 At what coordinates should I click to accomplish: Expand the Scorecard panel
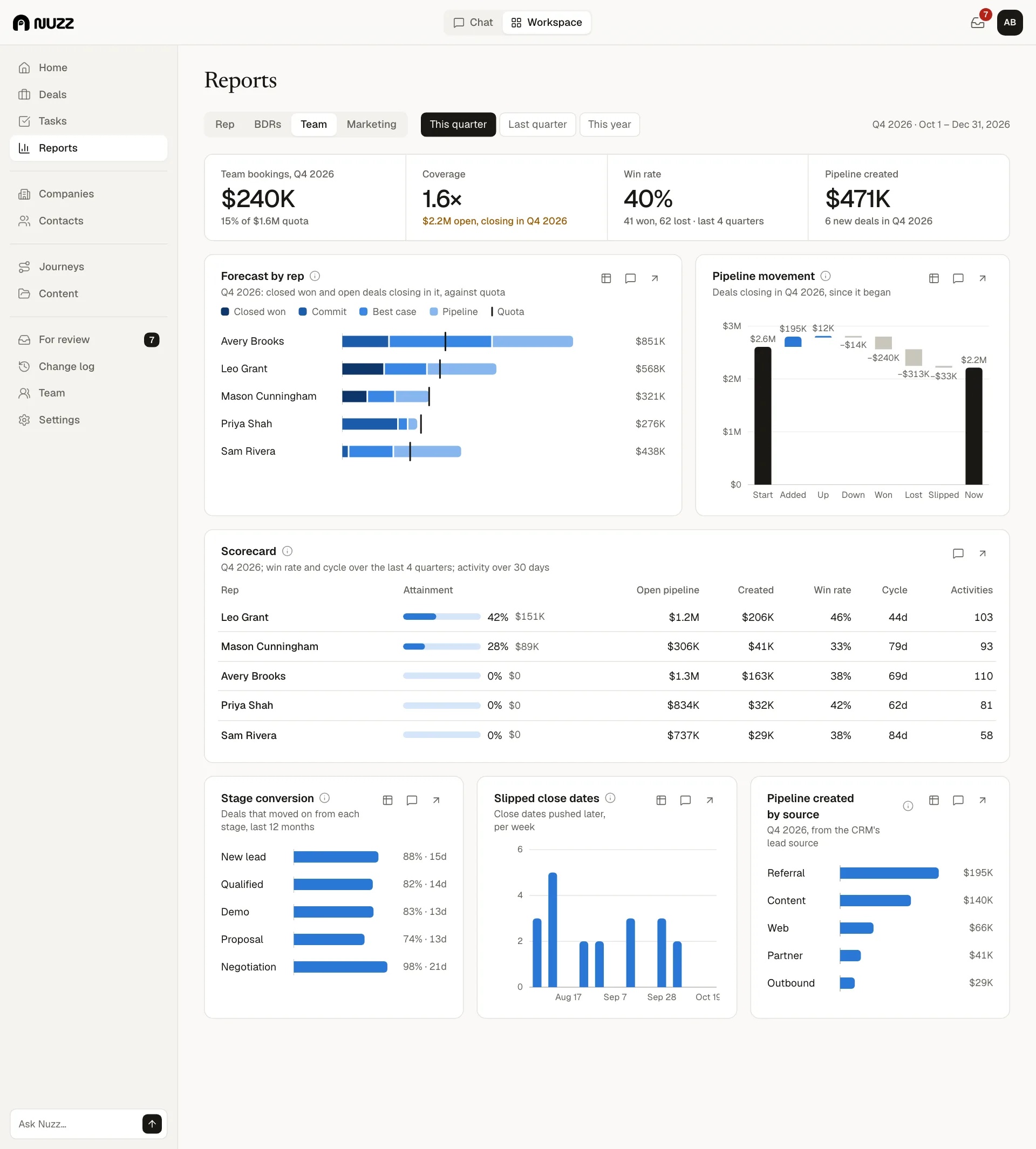(983, 553)
